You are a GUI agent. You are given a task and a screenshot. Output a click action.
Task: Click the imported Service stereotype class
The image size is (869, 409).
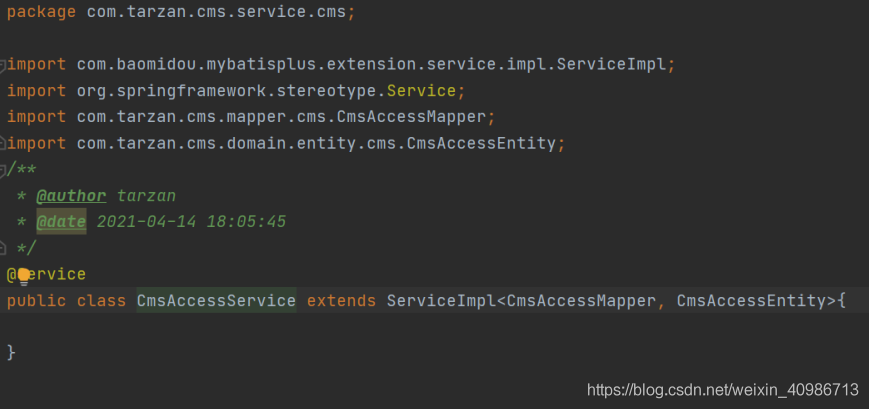421,90
